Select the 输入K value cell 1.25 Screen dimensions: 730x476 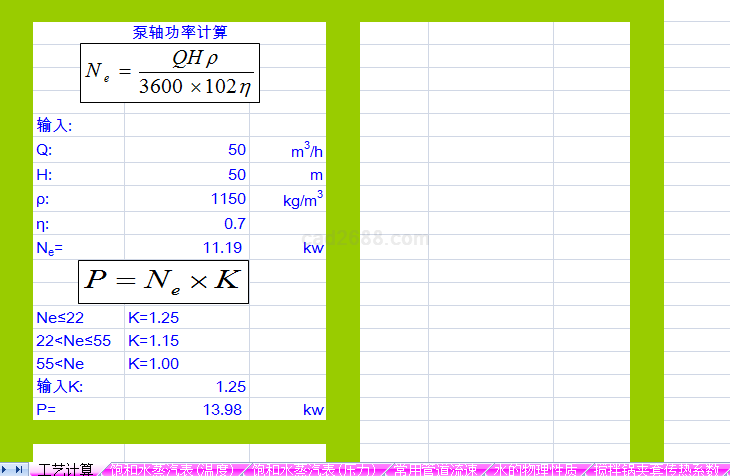point(187,386)
